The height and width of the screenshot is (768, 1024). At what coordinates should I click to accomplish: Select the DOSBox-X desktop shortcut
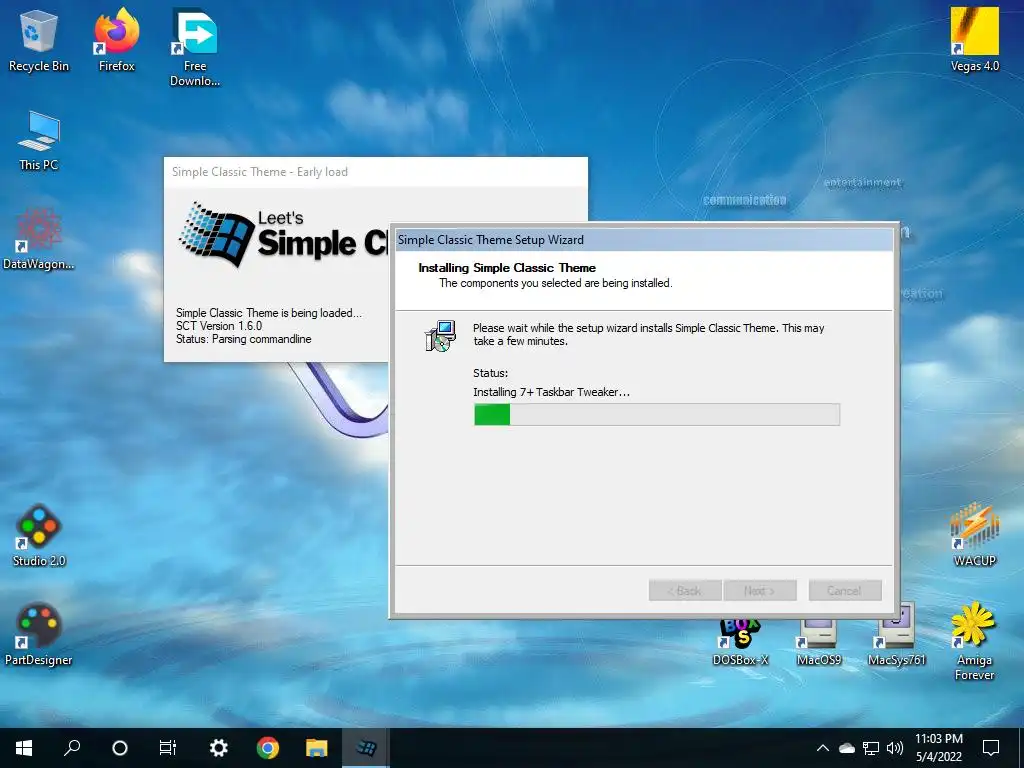click(x=740, y=641)
